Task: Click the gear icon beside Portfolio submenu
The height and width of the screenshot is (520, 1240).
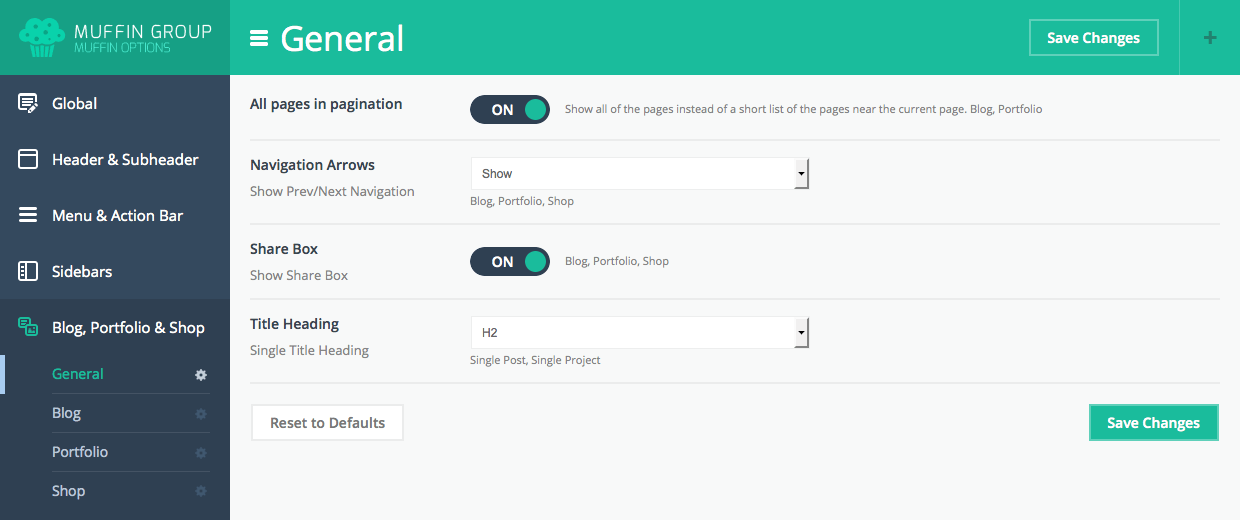Action: (x=201, y=453)
